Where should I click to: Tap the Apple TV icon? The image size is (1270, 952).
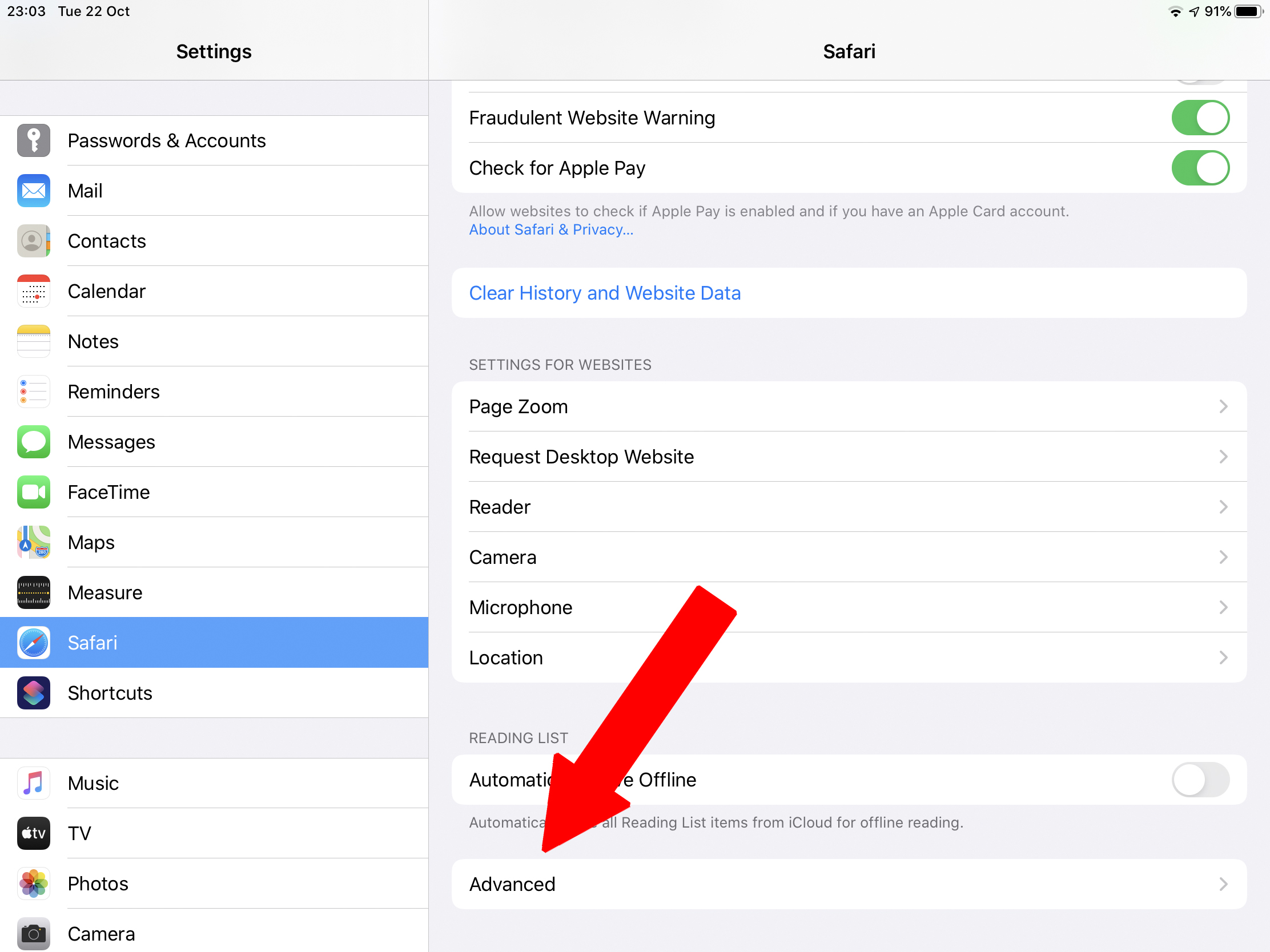click(x=33, y=833)
